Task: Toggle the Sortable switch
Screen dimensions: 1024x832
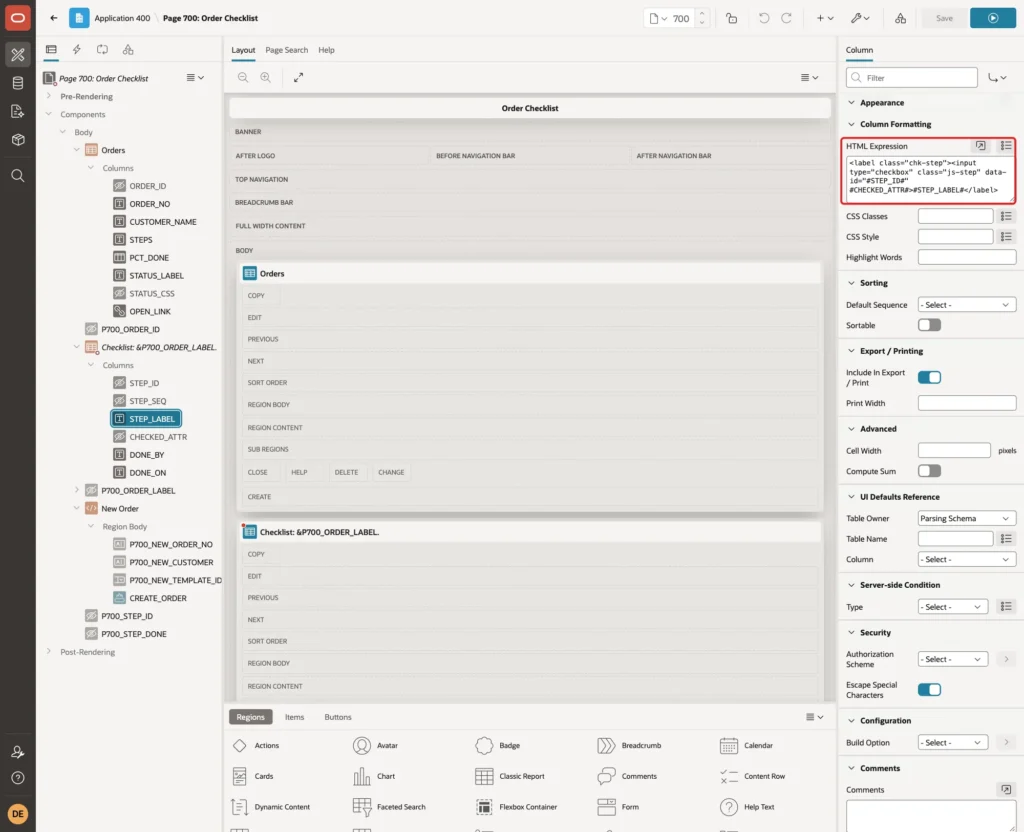Action: tap(929, 325)
